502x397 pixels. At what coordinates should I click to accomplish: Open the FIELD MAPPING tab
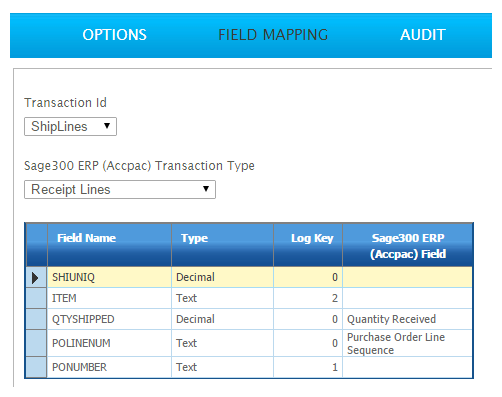tap(273, 35)
